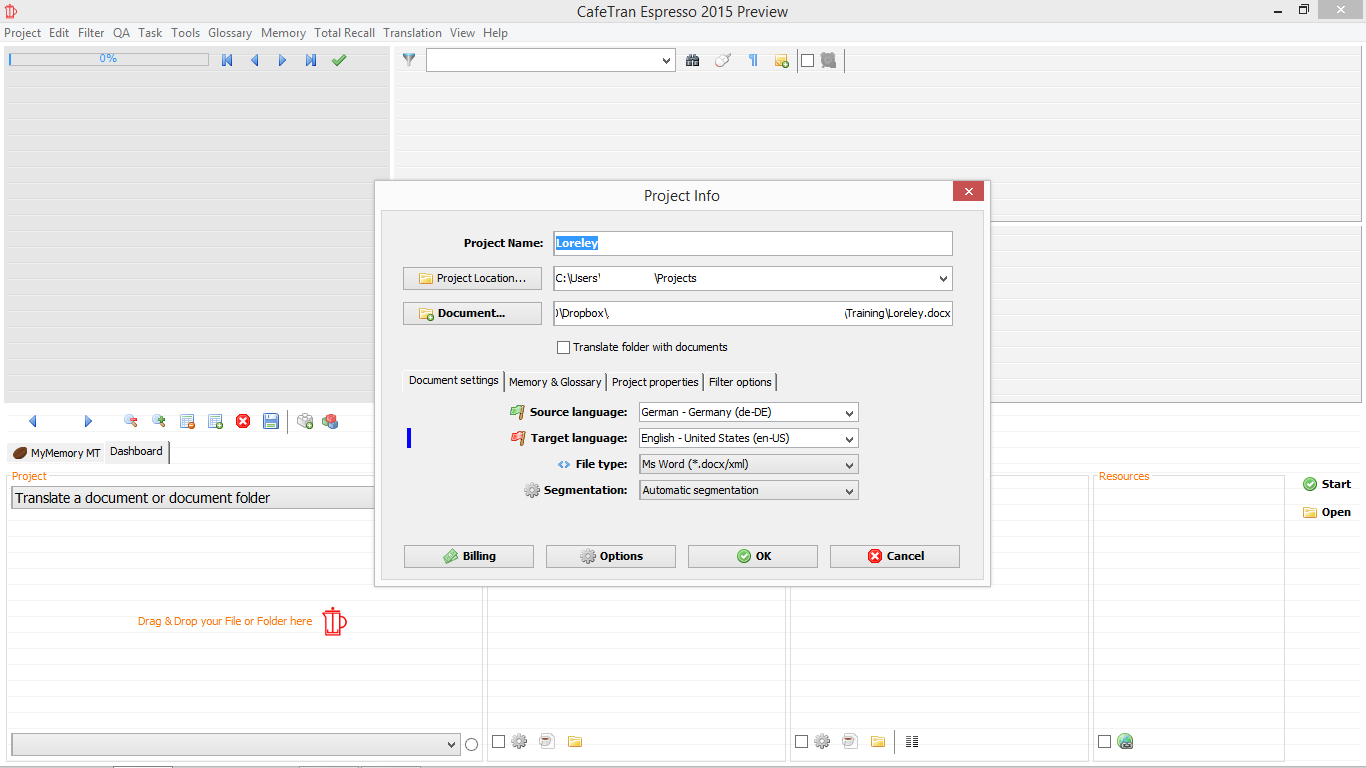Click the blue floppy disk save icon
Image resolution: width=1366 pixels, height=768 pixels.
[x=271, y=422]
